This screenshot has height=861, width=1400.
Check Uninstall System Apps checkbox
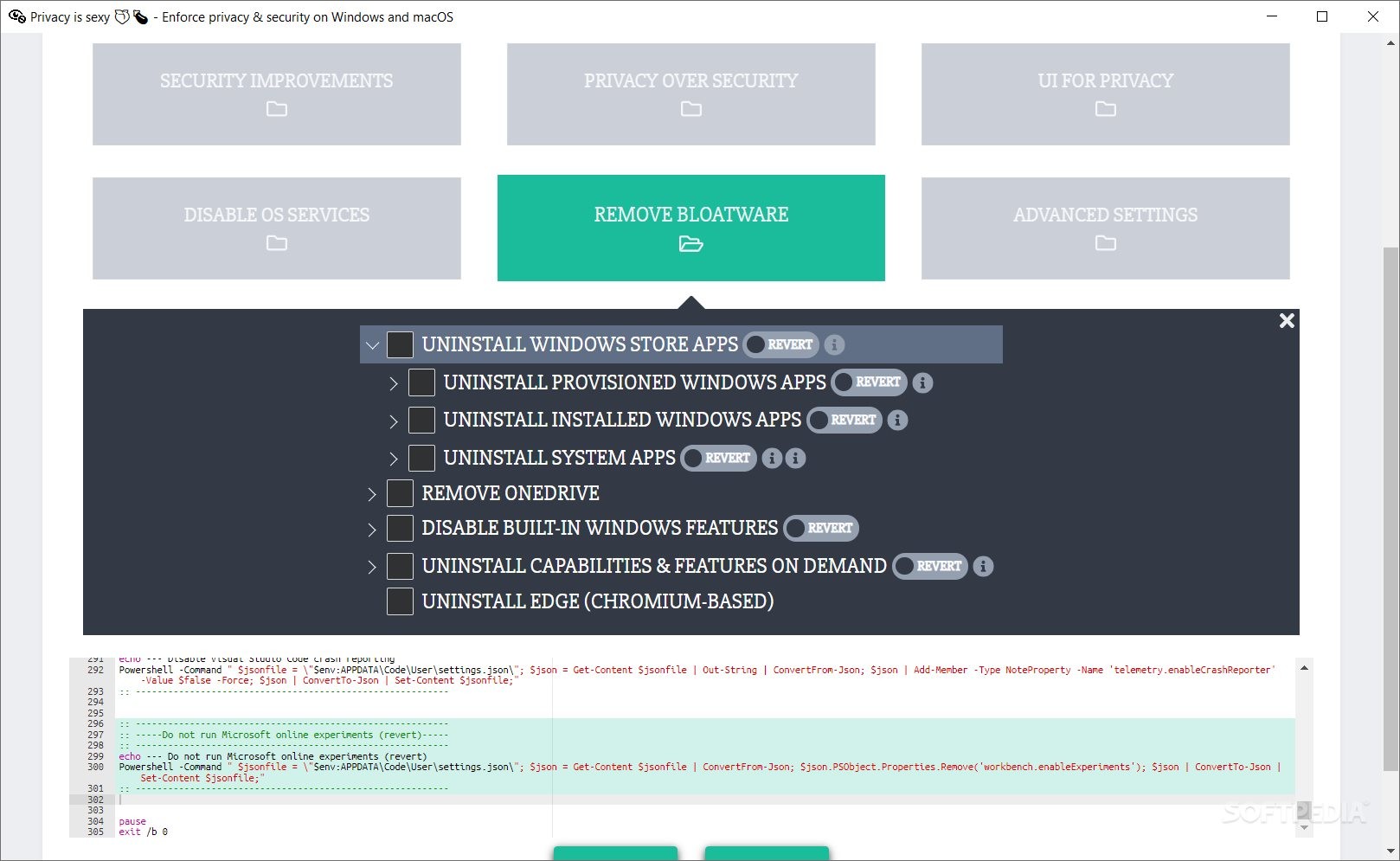click(x=421, y=458)
